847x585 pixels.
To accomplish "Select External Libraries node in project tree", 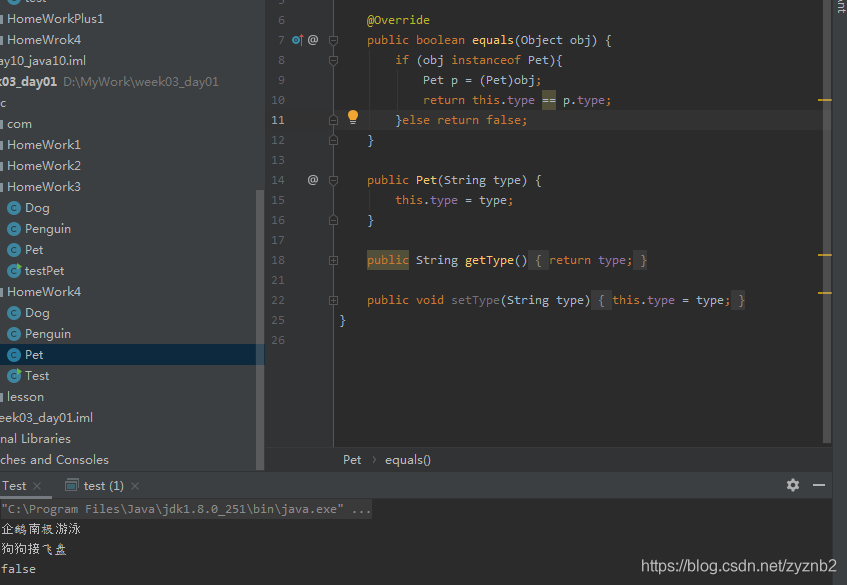I will 36,439.
